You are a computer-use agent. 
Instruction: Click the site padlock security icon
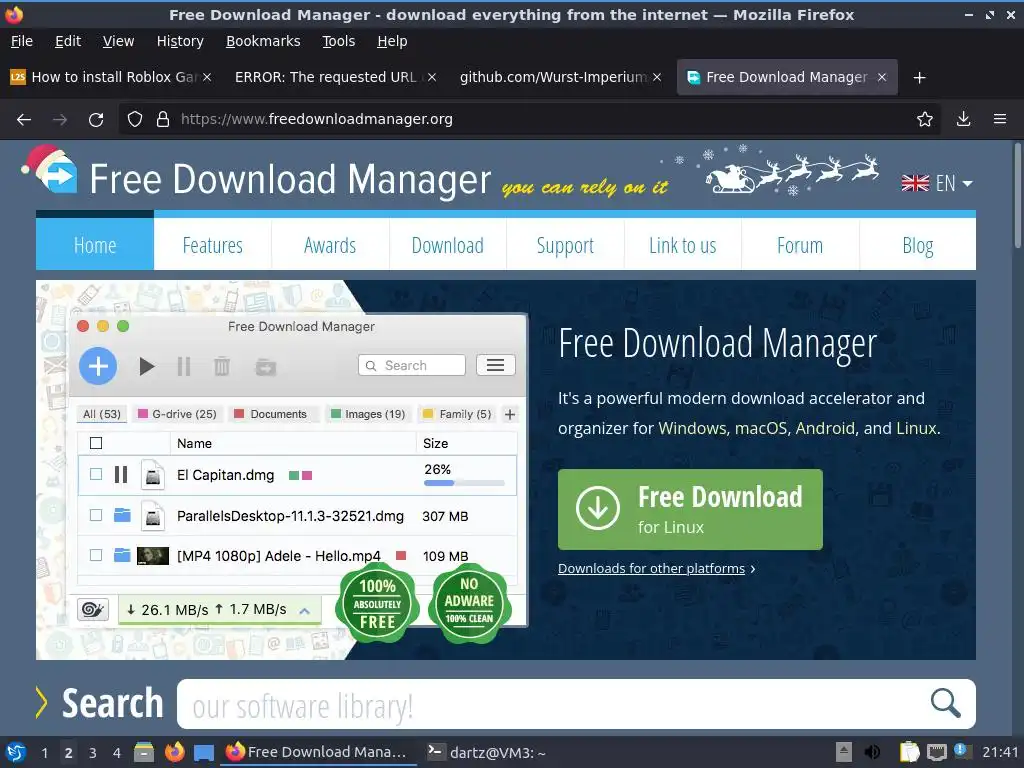coord(163,120)
